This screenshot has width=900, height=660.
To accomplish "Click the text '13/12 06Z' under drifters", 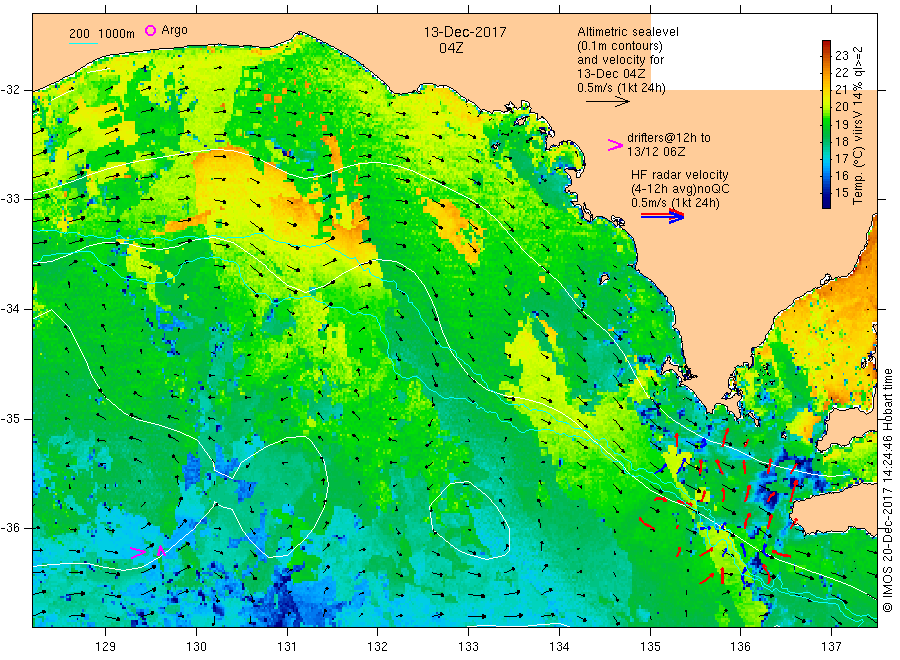I will [656, 152].
